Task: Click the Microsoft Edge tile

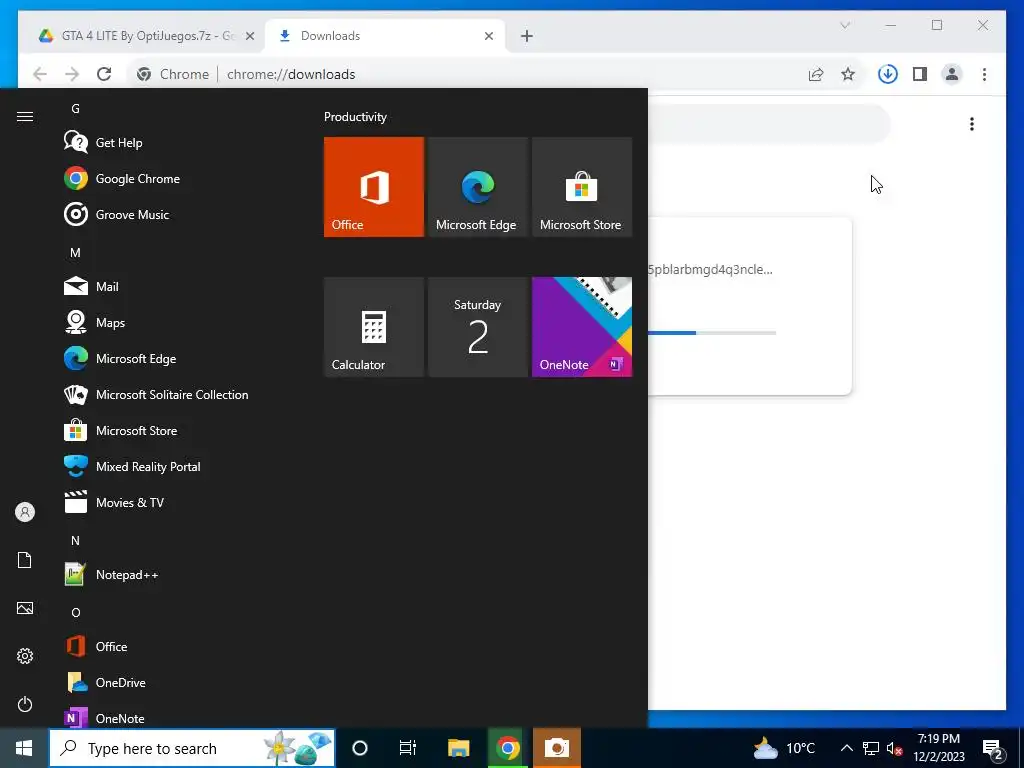Action: point(477,187)
